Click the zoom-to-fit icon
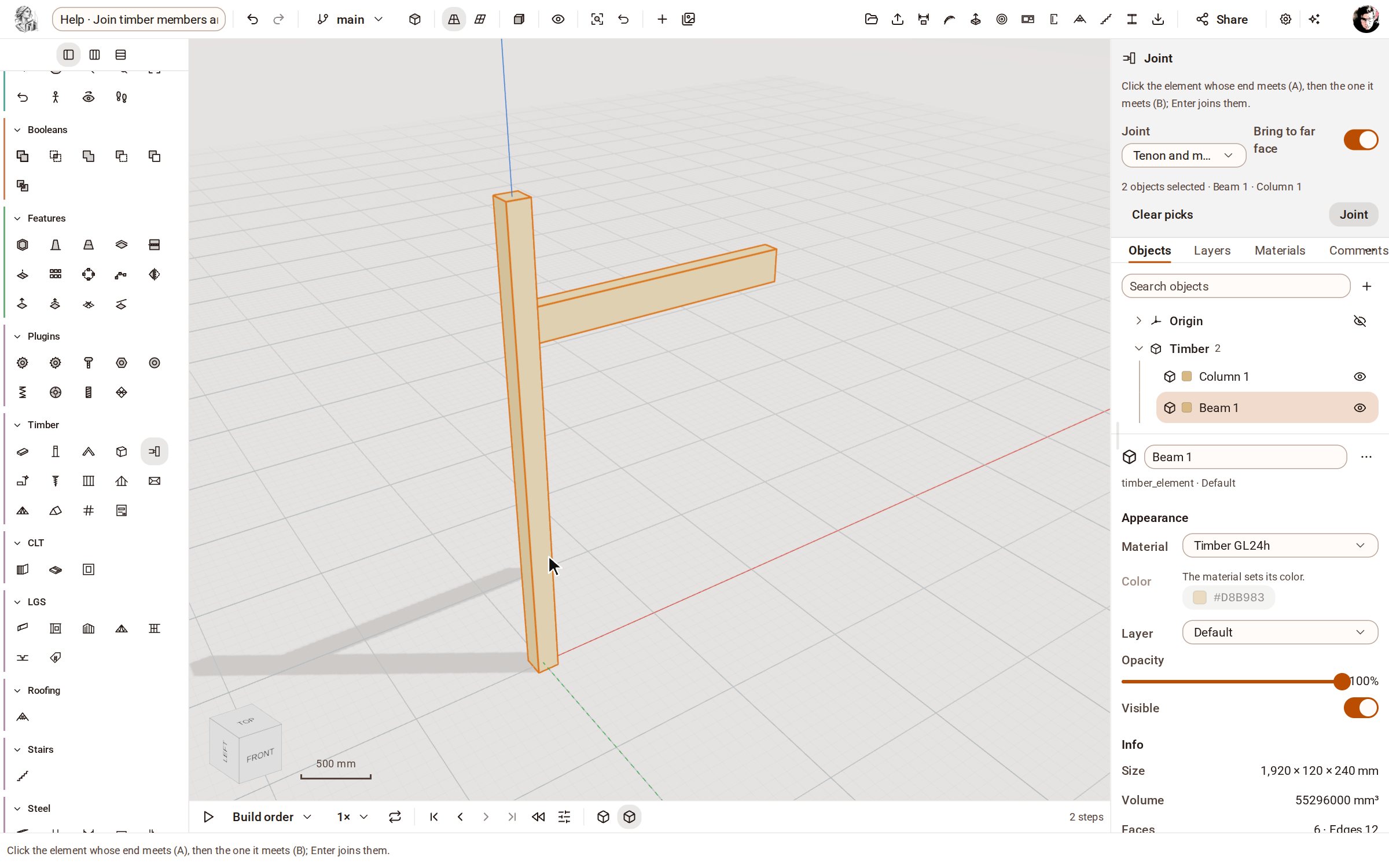The height and width of the screenshot is (868, 1389). tap(597, 19)
